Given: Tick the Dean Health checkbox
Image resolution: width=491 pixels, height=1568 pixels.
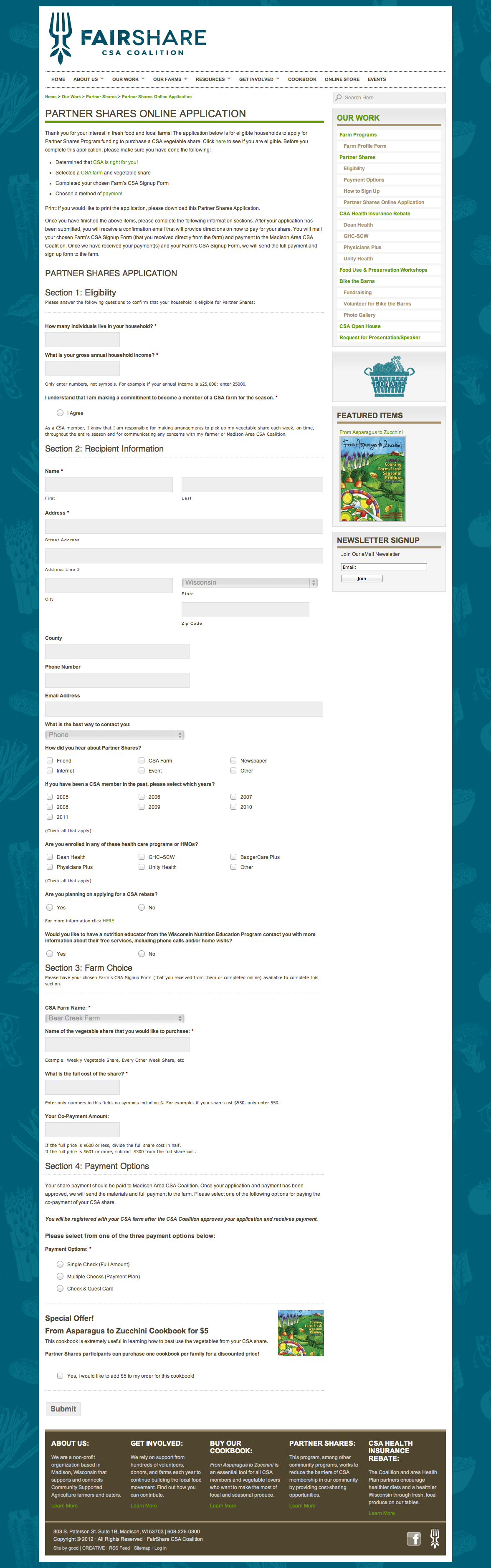Looking at the screenshot, I should pyautogui.click(x=50, y=856).
